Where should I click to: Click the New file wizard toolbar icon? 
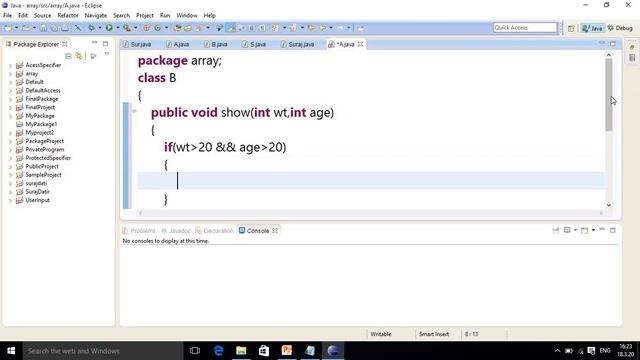click(x=8, y=28)
